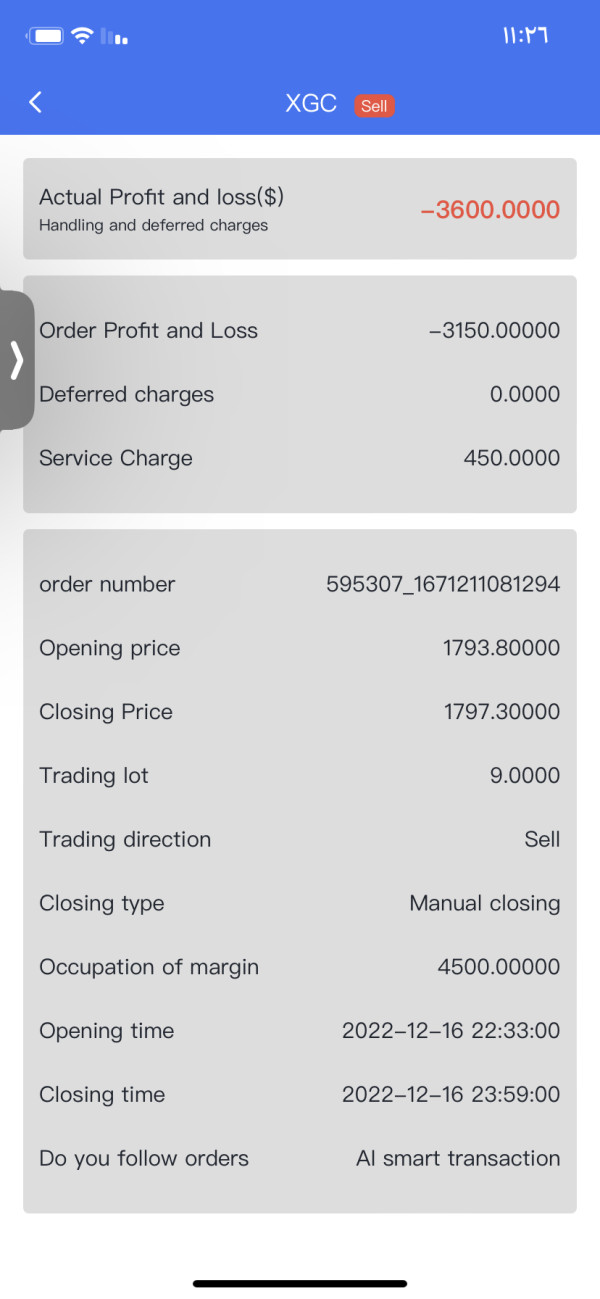This screenshot has width=600, height=1299.
Task: Tap the Service Charge amount
Action: tap(511, 458)
